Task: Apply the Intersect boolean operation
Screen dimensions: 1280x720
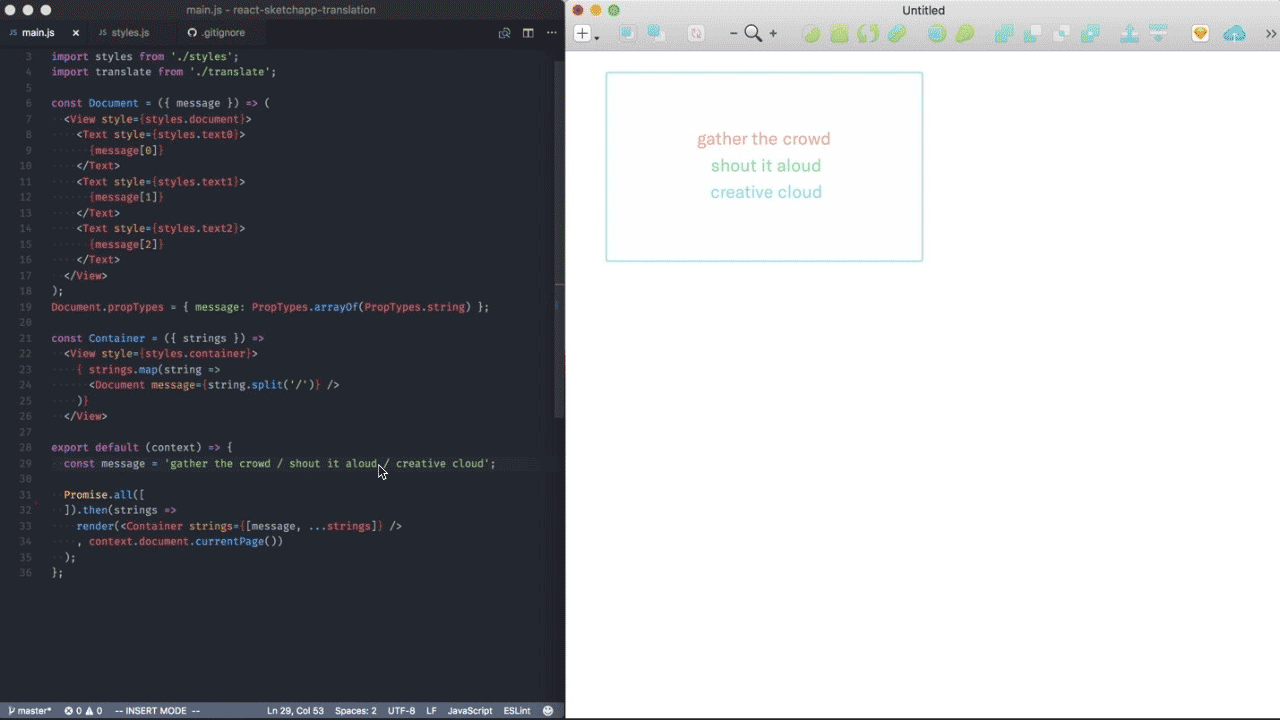Action: point(1062,34)
